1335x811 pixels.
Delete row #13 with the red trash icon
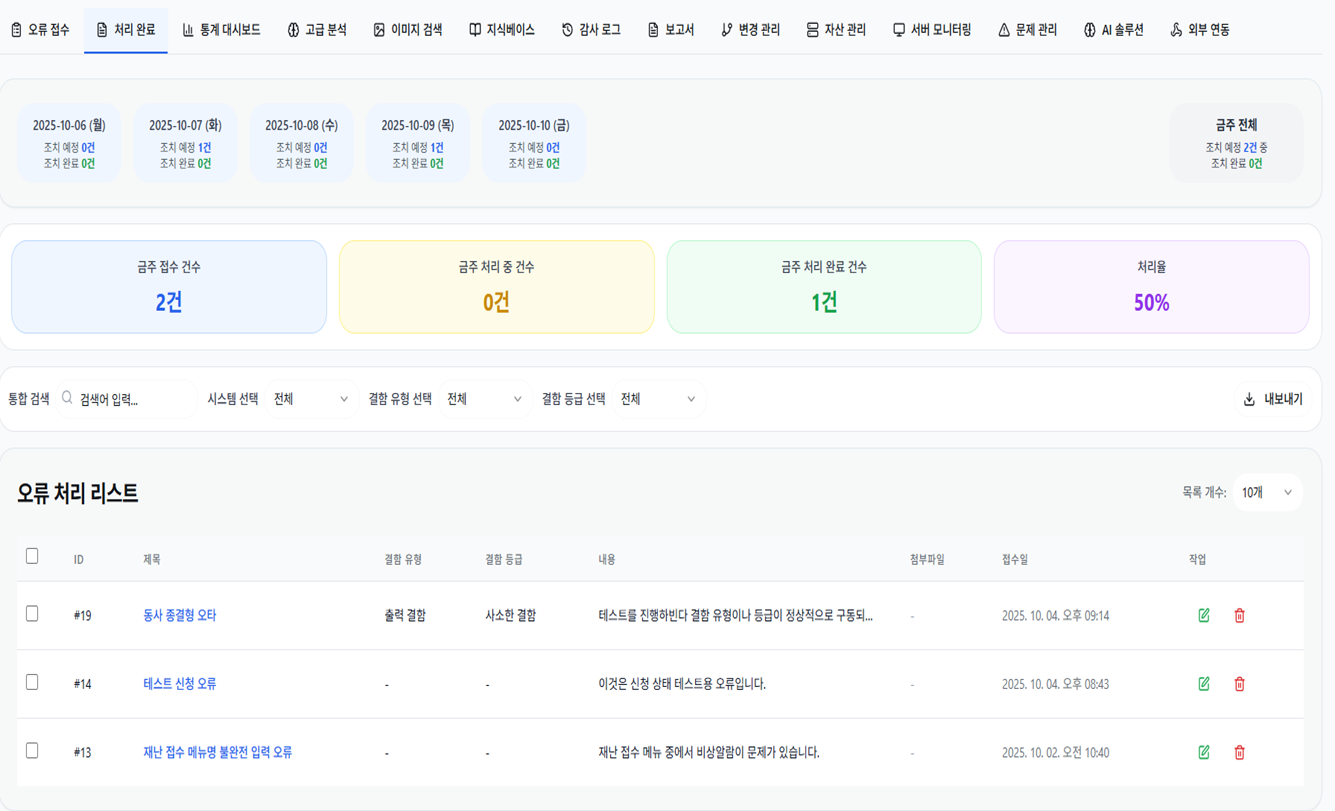[x=1239, y=752]
